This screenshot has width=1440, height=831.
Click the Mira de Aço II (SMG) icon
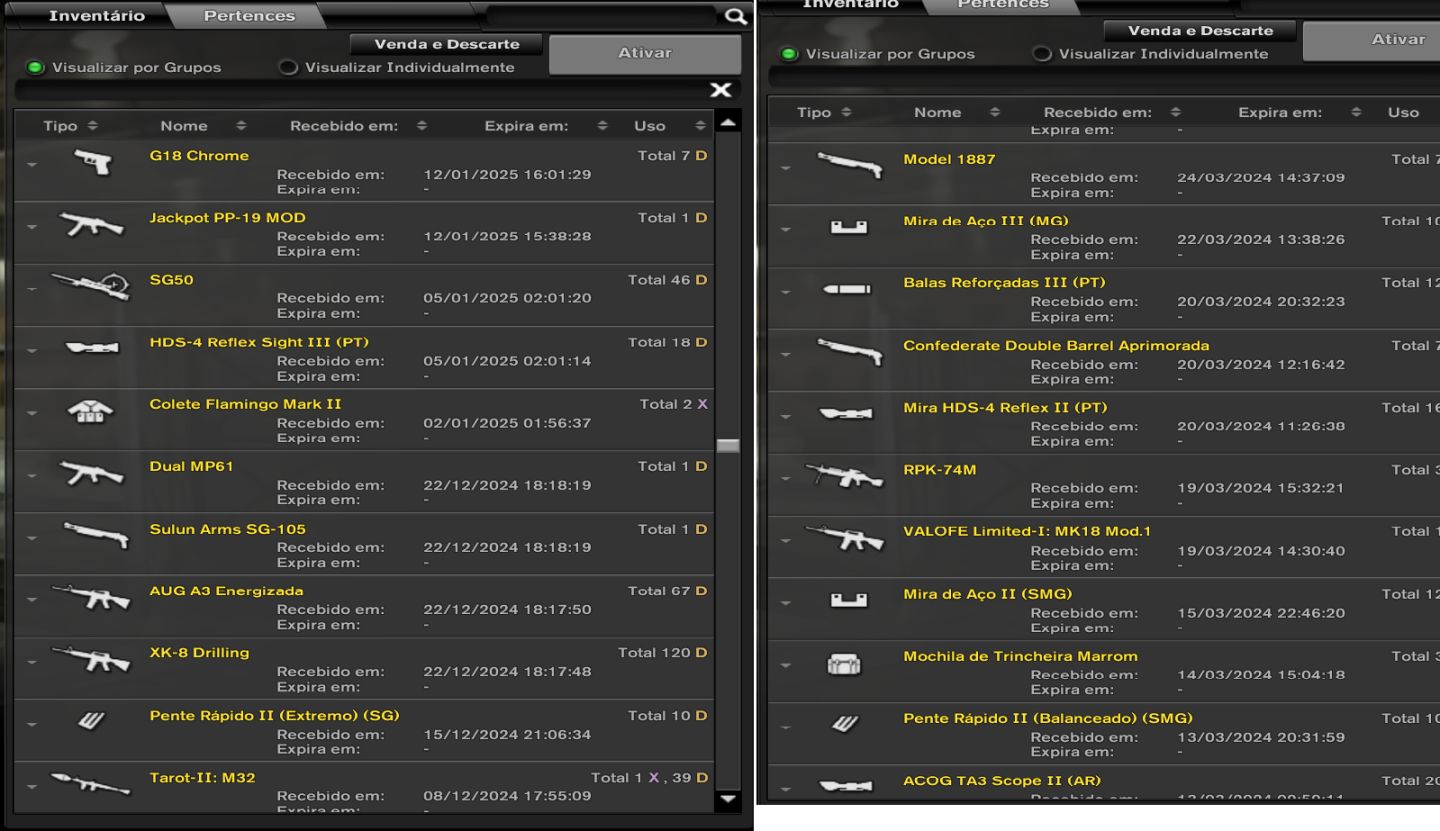tap(849, 600)
